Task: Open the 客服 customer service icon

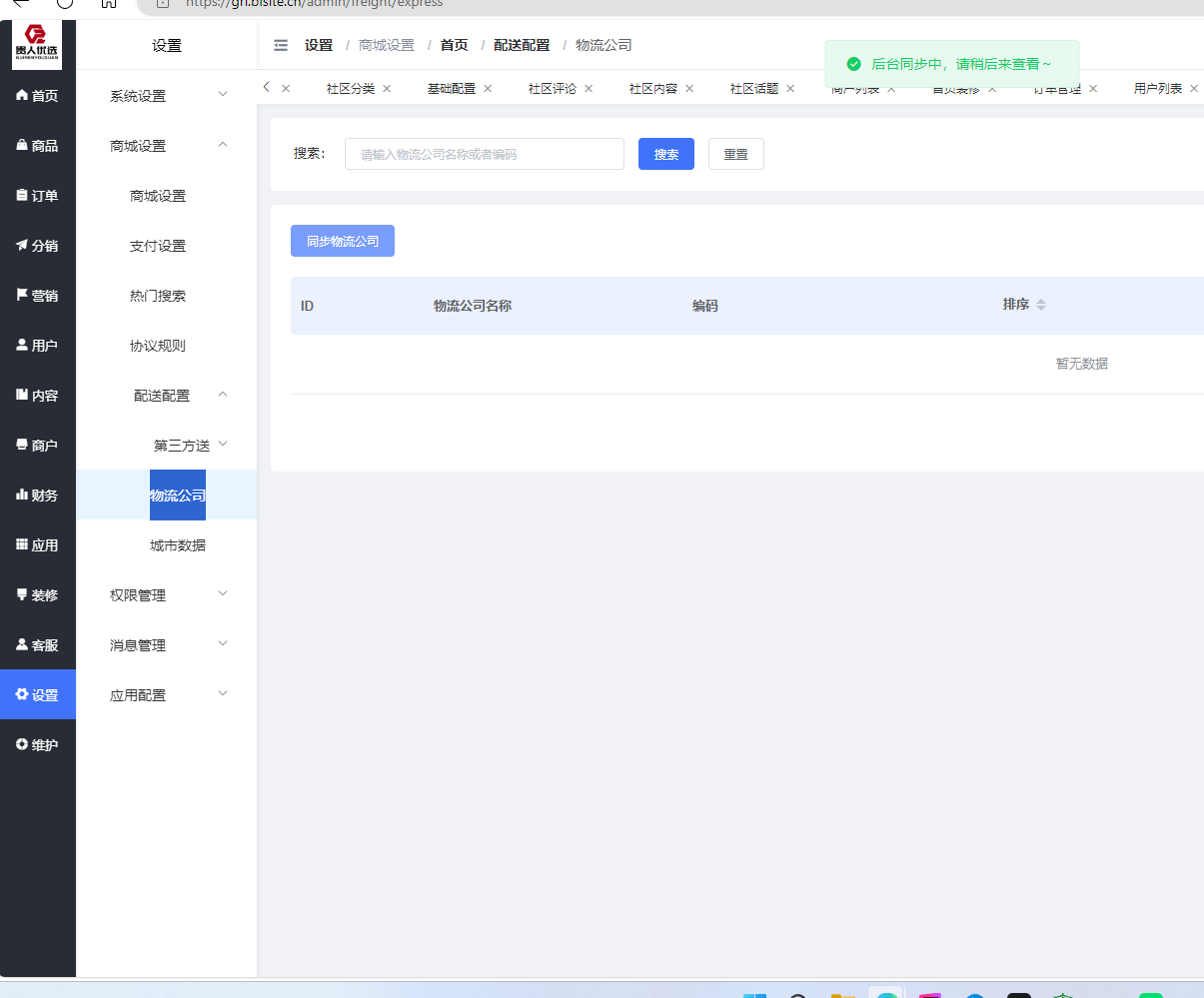Action: (x=22, y=645)
